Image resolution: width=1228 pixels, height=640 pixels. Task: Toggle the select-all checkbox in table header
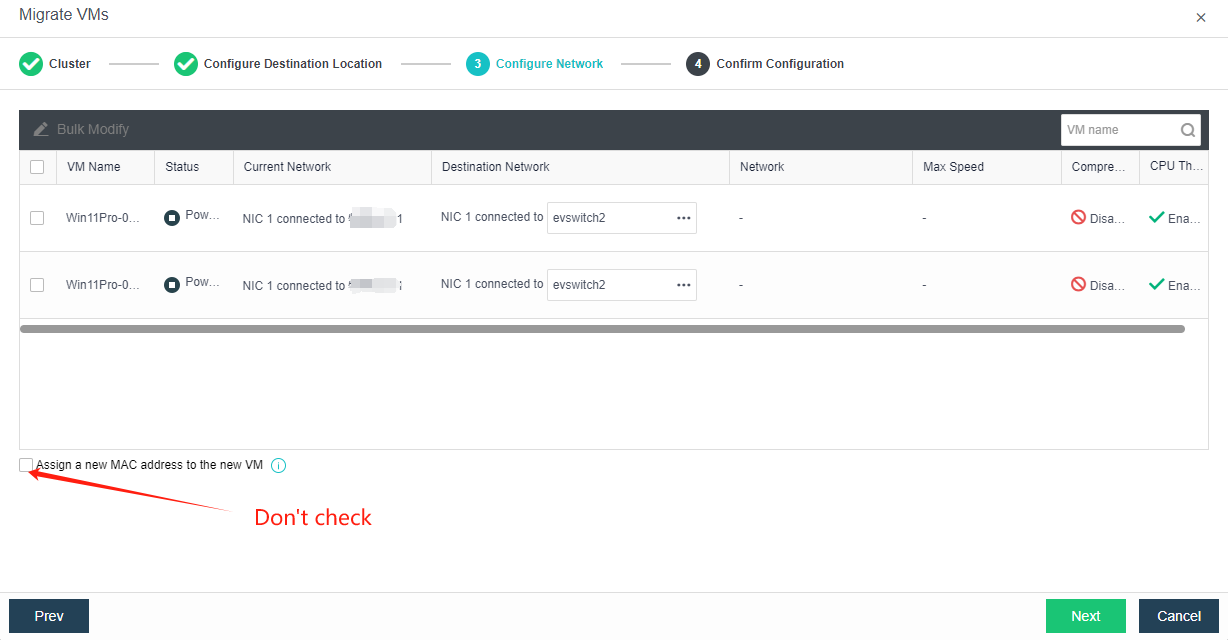click(x=37, y=167)
